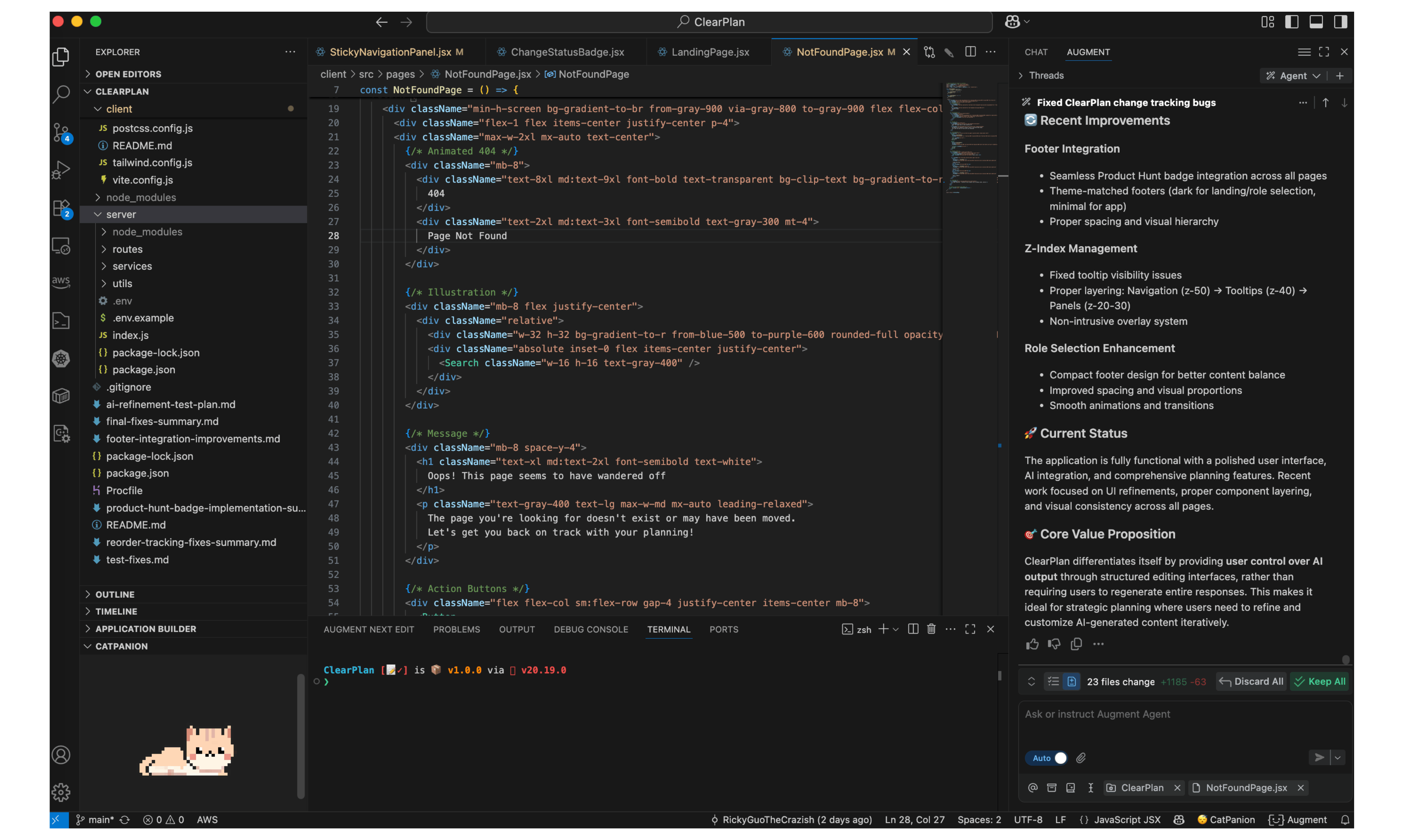Switch to ChangeStatusBadge.jsx tab
The image size is (1404, 840).
567,52
